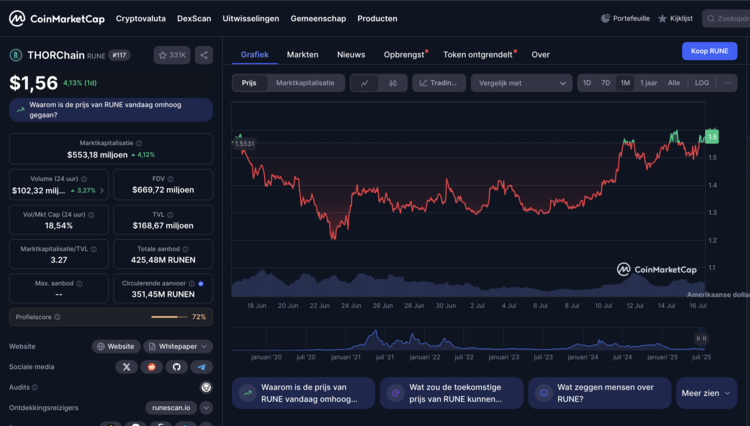Click info icon beside Audits
Viewport: 750px width, 426px height.
click(x=35, y=387)
